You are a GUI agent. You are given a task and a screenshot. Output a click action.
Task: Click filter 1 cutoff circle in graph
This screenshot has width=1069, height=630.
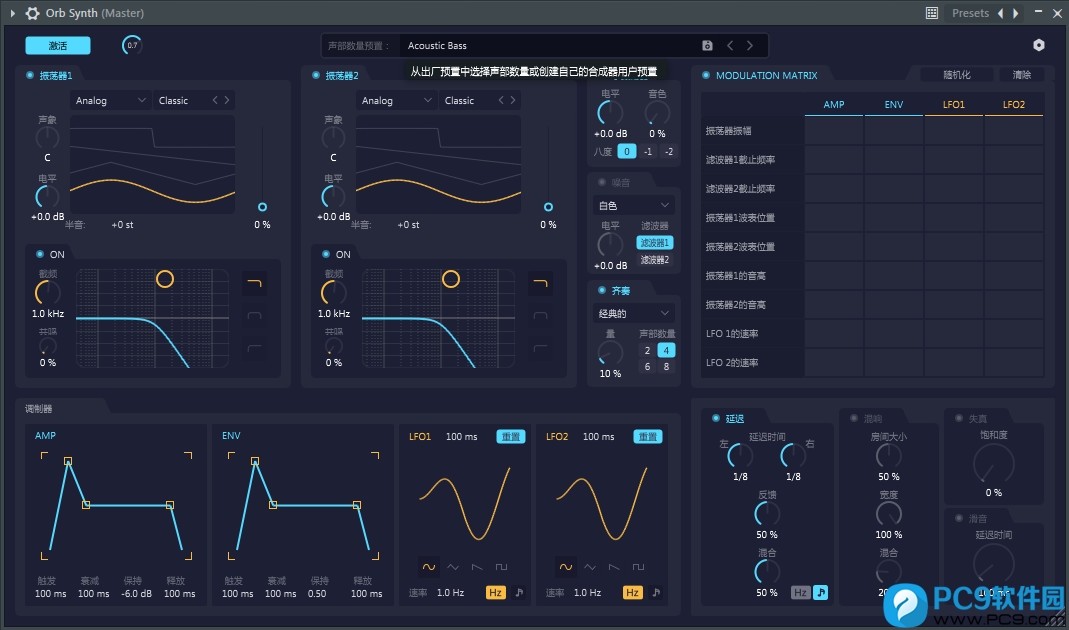pos(165,279)
